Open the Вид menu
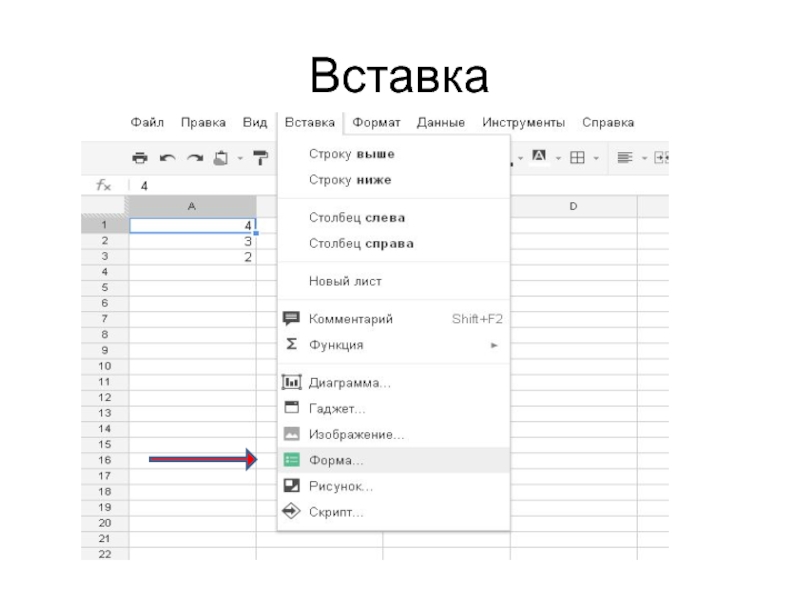The image size is (800, 600). 255,122
